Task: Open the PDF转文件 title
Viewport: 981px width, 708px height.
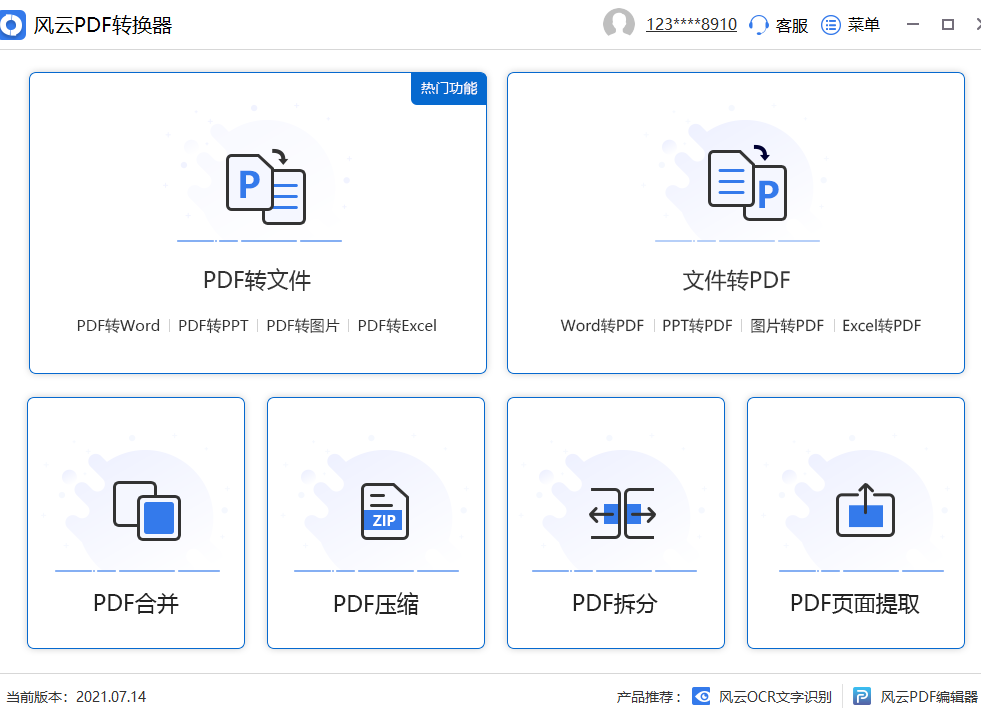Action: point(257,280)
